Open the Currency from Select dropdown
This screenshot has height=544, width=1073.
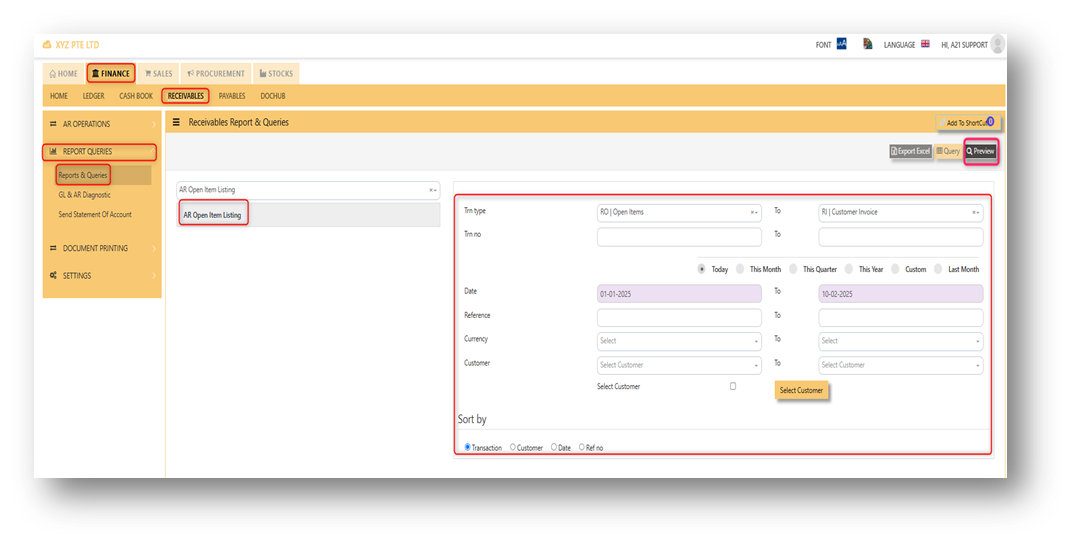point(679,341)
